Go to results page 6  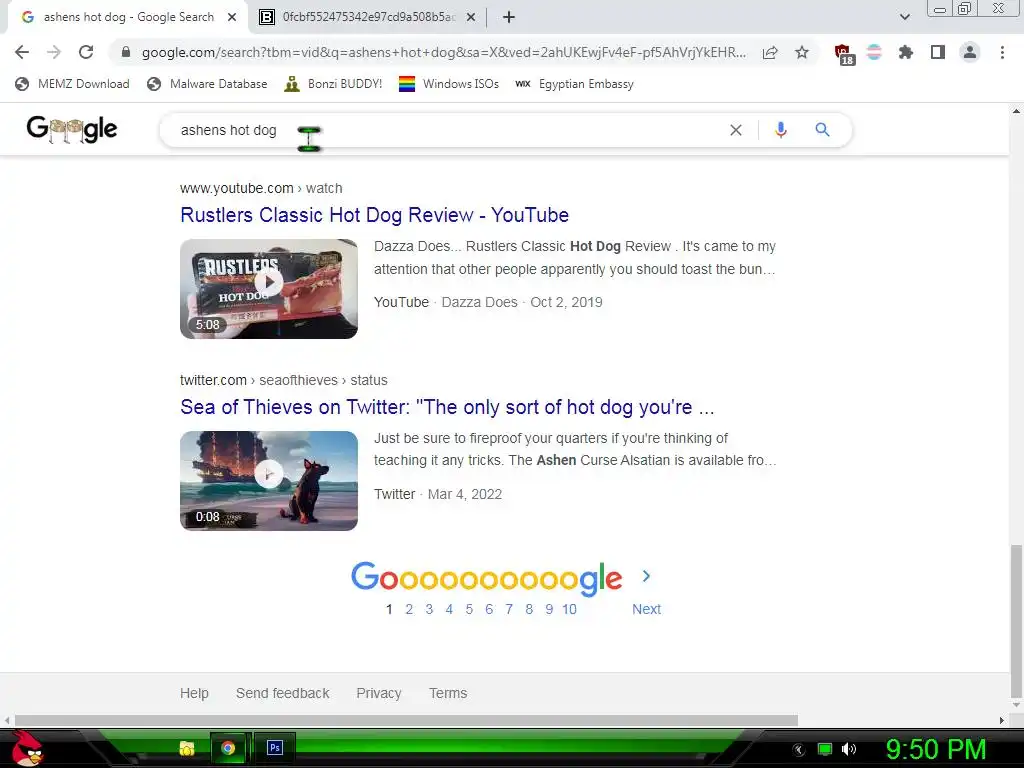tap(489, 609)
